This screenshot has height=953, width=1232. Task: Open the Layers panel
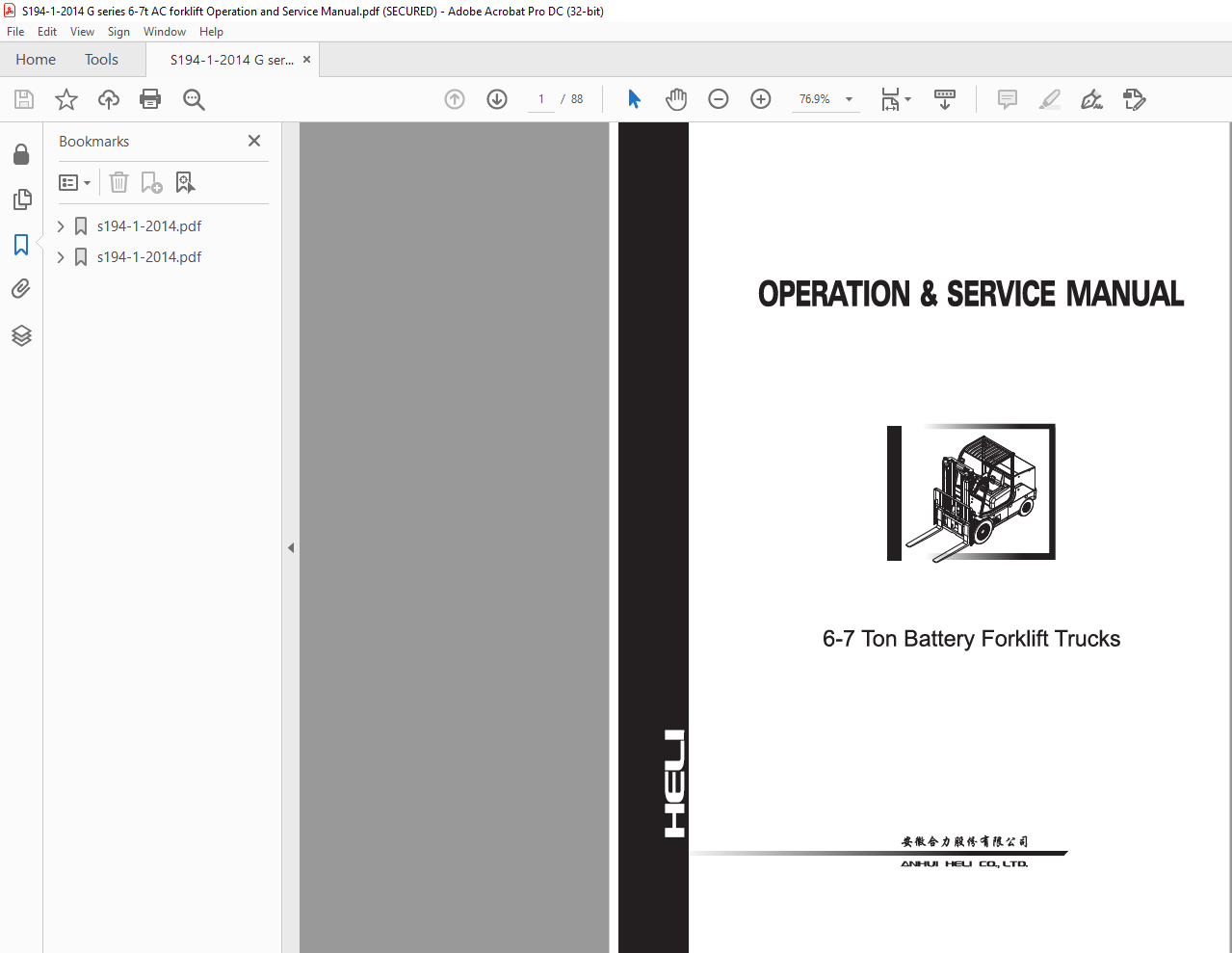21,335
